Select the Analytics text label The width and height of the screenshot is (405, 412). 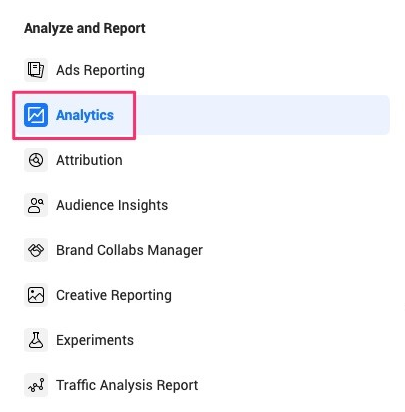pos(85,115)
